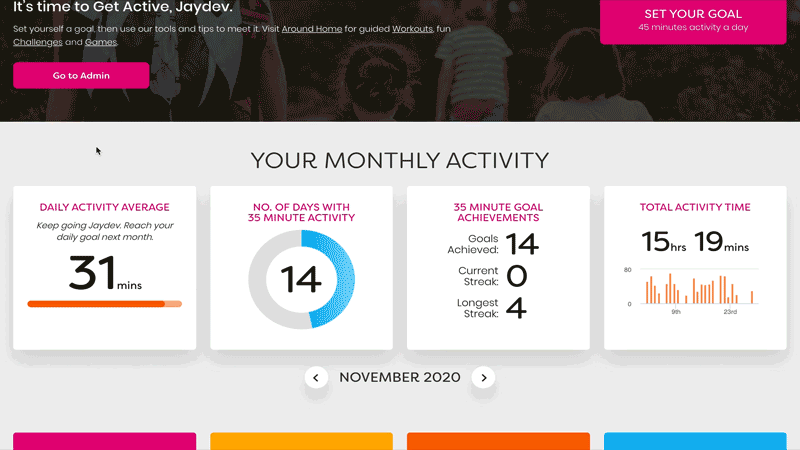Screen dimensions: 800x450
Task: Click the Longest Streak value 4
Action: pyautogui.click(x=516, y=308)
